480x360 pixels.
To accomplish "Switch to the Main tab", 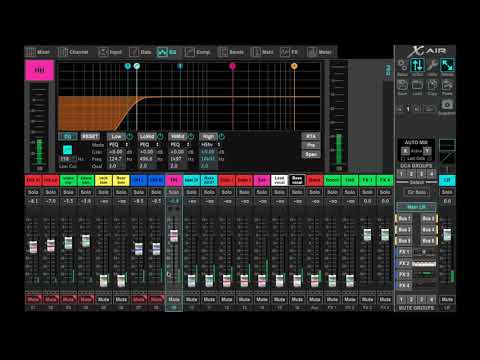I will click(262, 52).
